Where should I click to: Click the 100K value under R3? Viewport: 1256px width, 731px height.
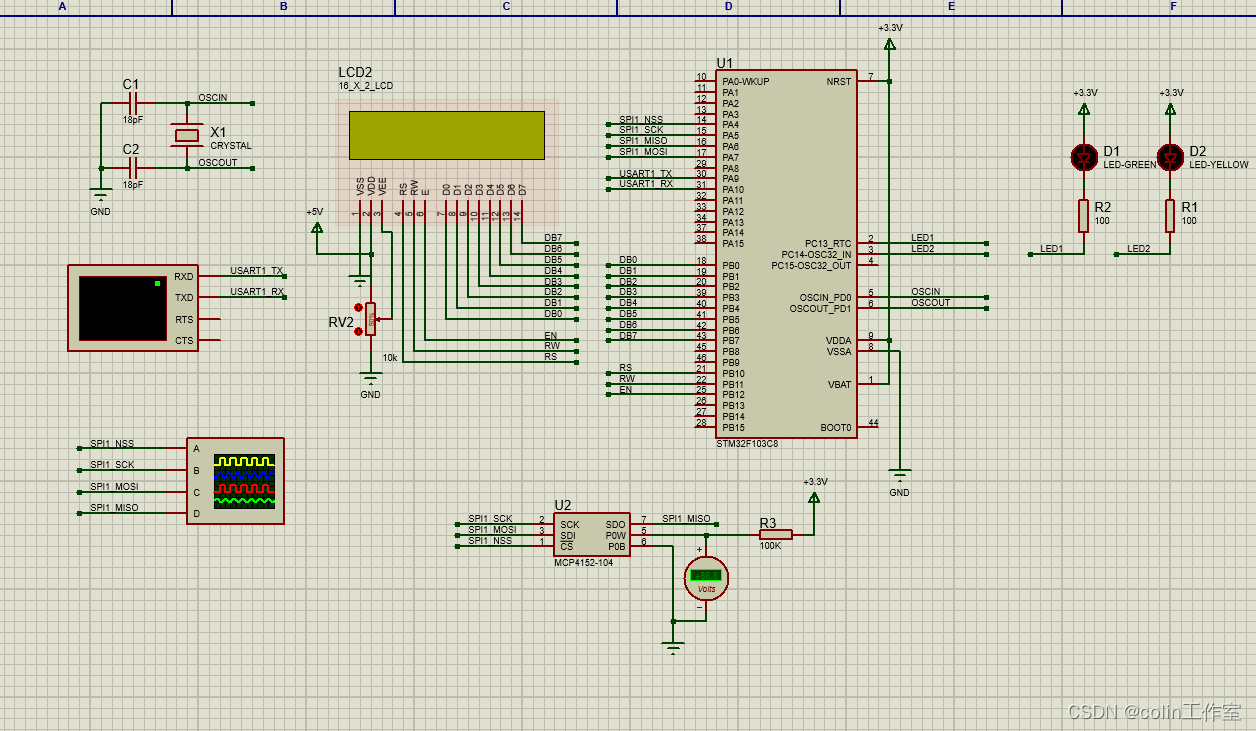(771, 546)
